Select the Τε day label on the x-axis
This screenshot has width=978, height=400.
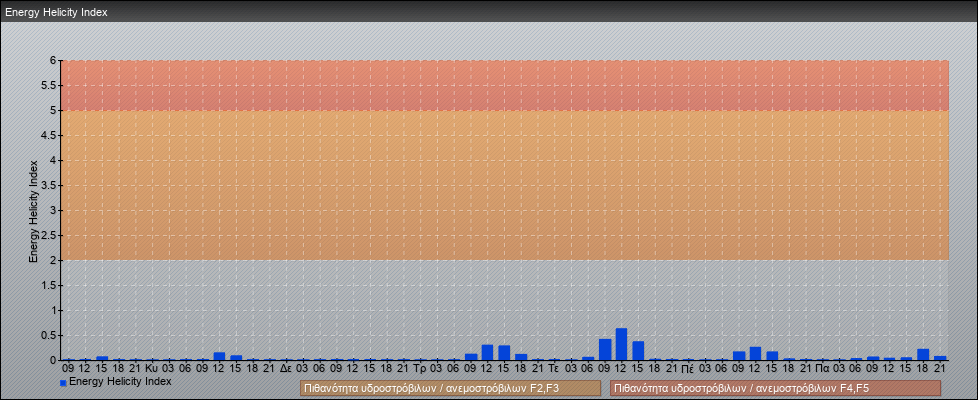(x=554, y=369)
